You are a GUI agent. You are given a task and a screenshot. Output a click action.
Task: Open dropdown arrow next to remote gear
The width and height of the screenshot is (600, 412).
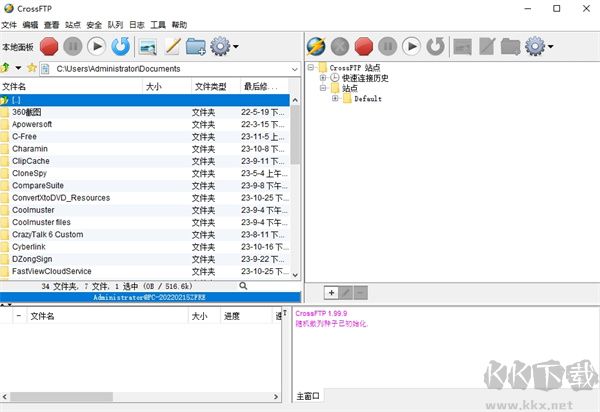(x=550, y=47)
